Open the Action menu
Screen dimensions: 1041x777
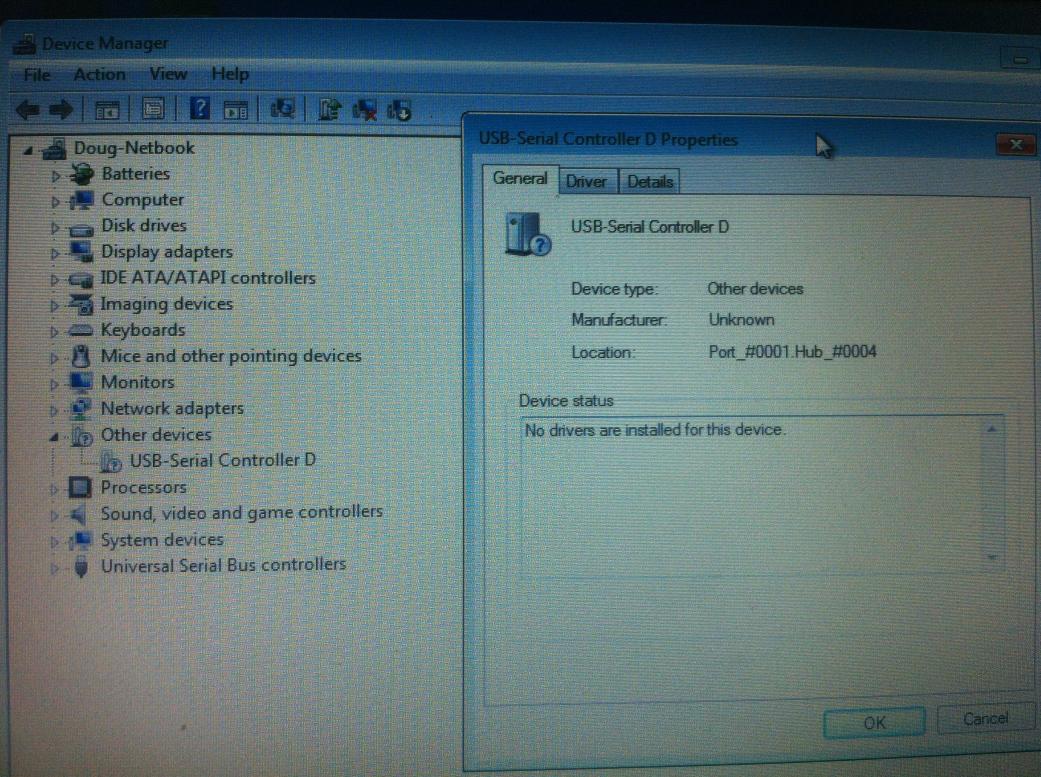pyautogui.click(x=99, y=74)
